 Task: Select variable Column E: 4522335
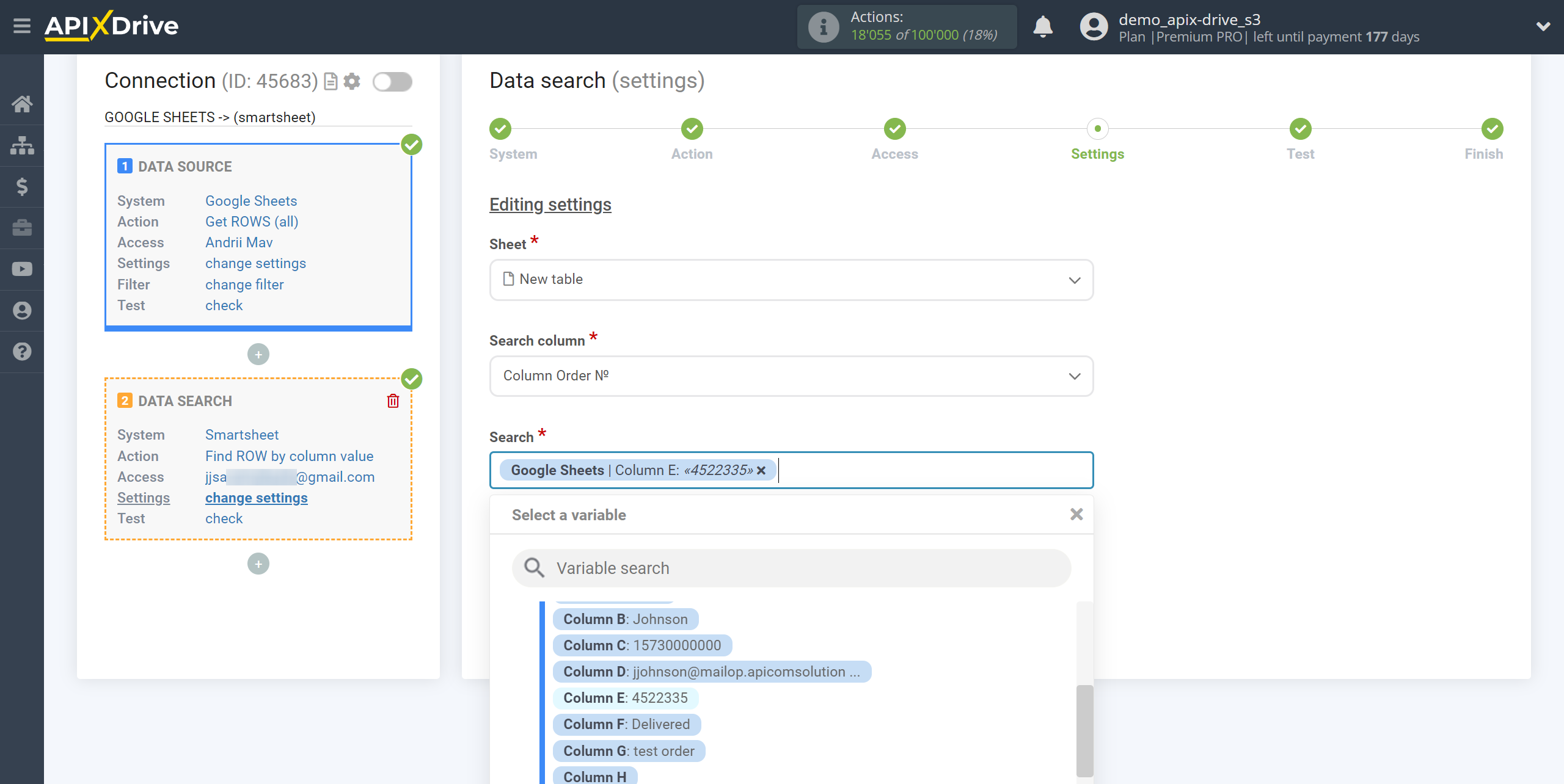626,698
